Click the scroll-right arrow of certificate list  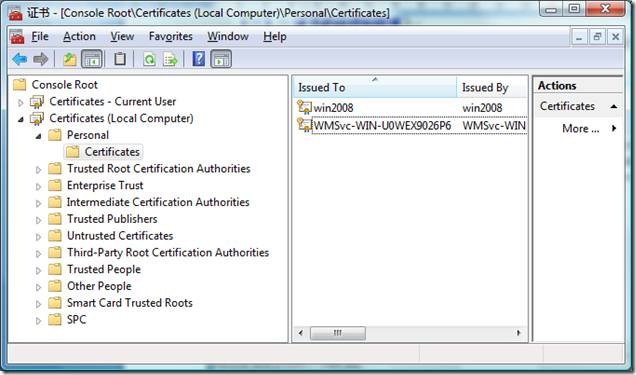(x=518, y=333)
